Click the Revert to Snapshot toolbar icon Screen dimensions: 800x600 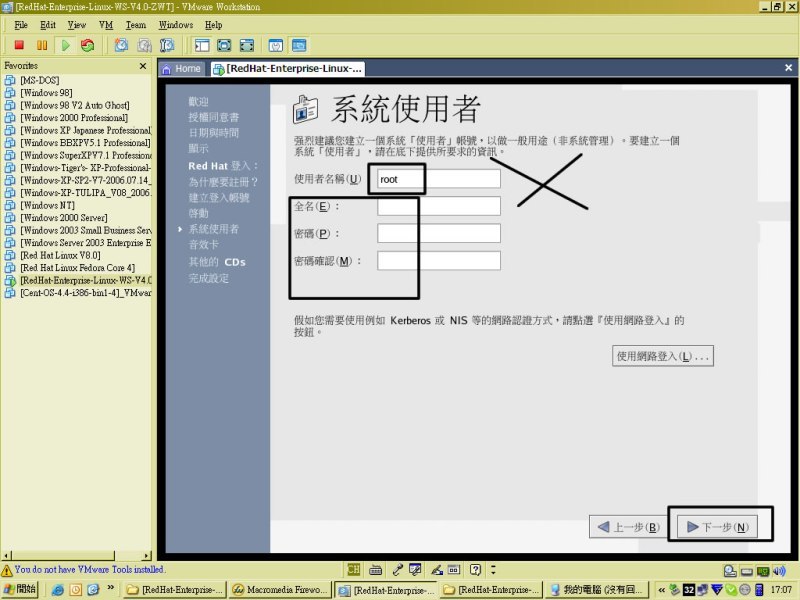pyautogui.click(x=144, y=45)
